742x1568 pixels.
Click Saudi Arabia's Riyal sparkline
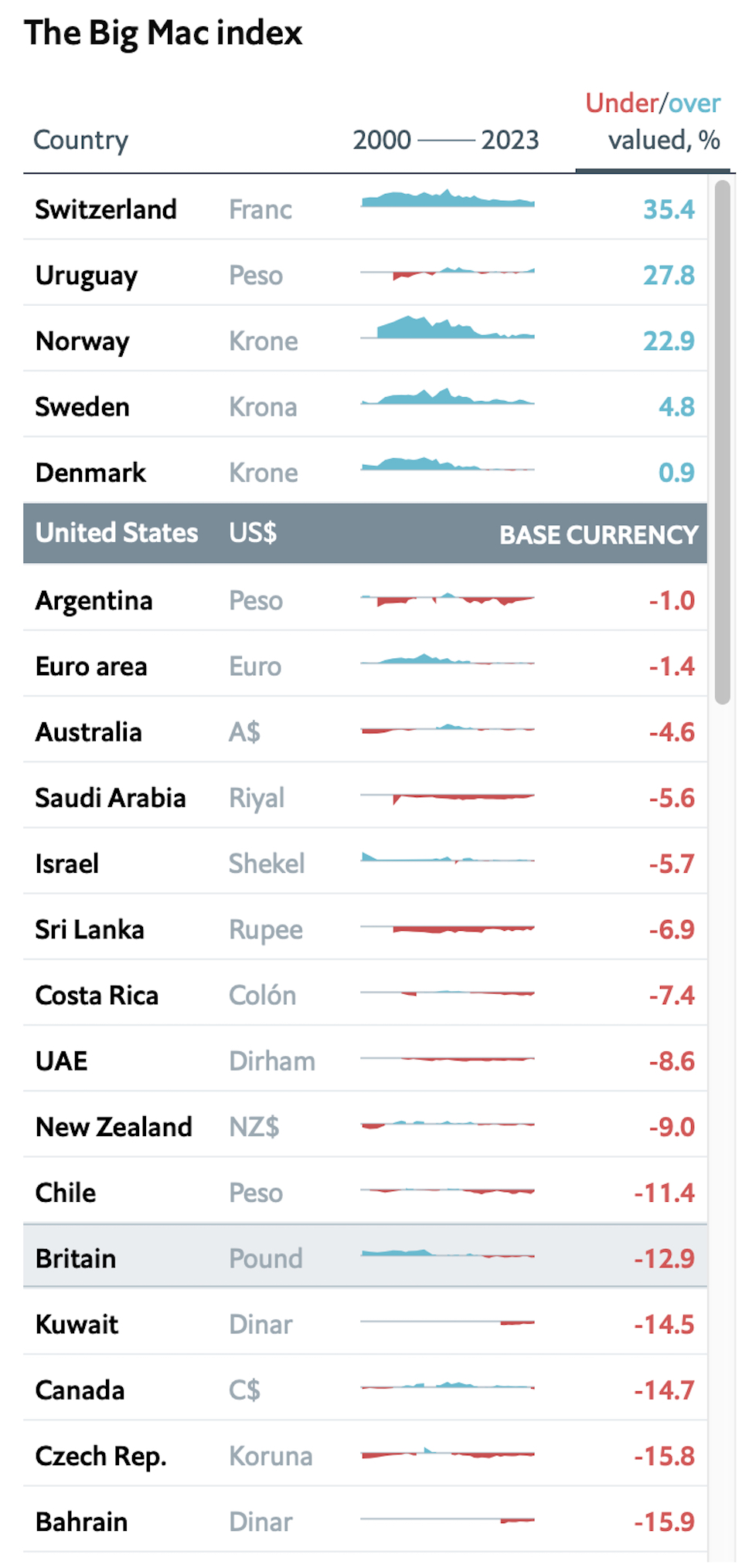[448, 796]
